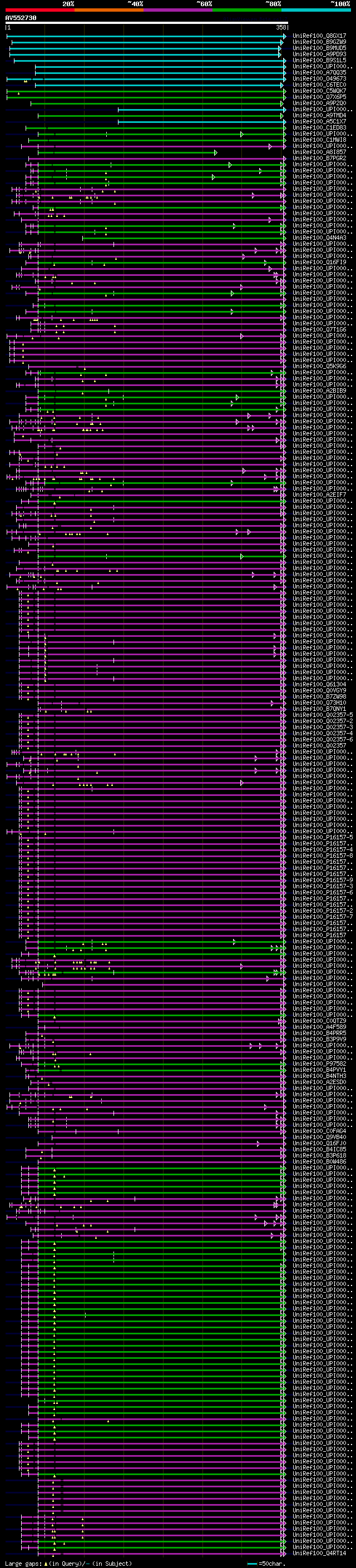This screenshot has width=356, height=1568.
Task: Open hit UniRef100_A7QQ35
Action: pos(319,72)
